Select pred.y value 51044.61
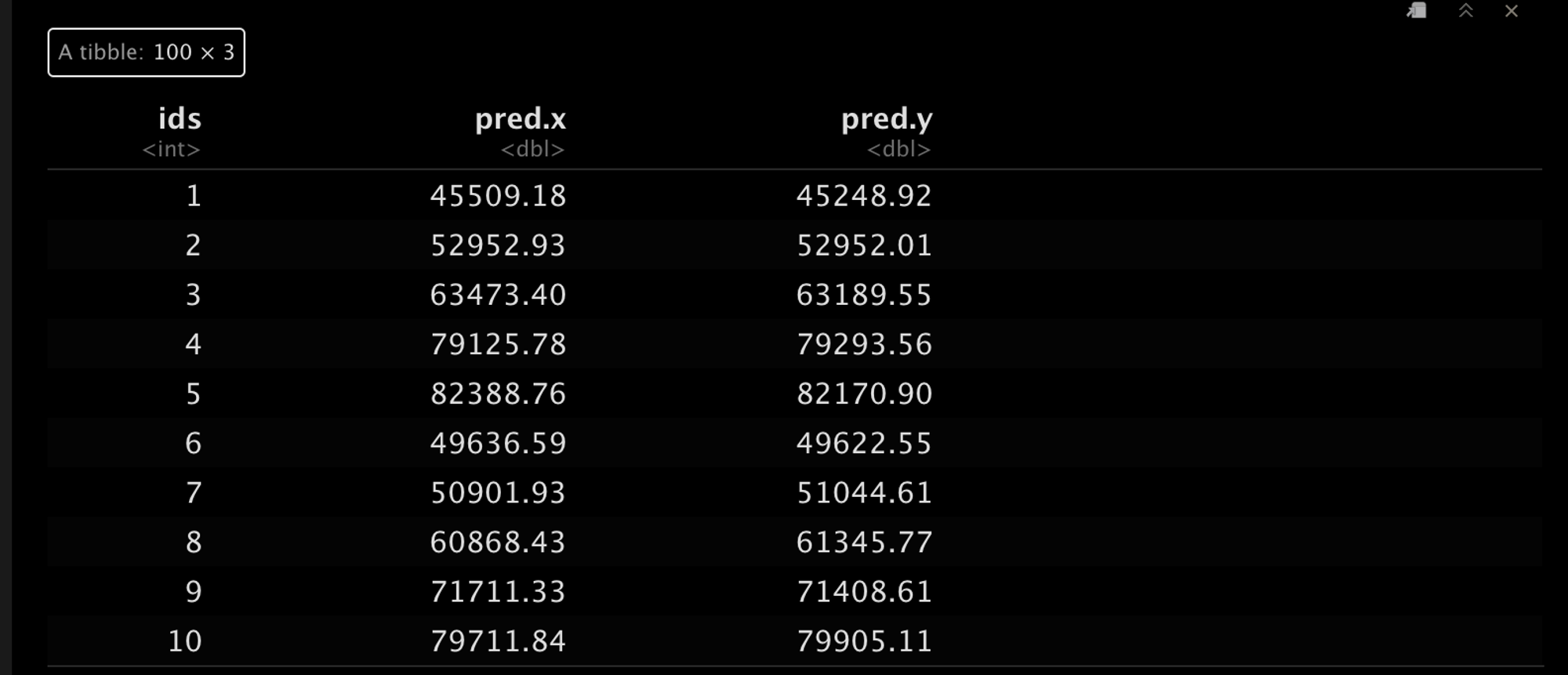1568x675 pixels. (864, 492)
